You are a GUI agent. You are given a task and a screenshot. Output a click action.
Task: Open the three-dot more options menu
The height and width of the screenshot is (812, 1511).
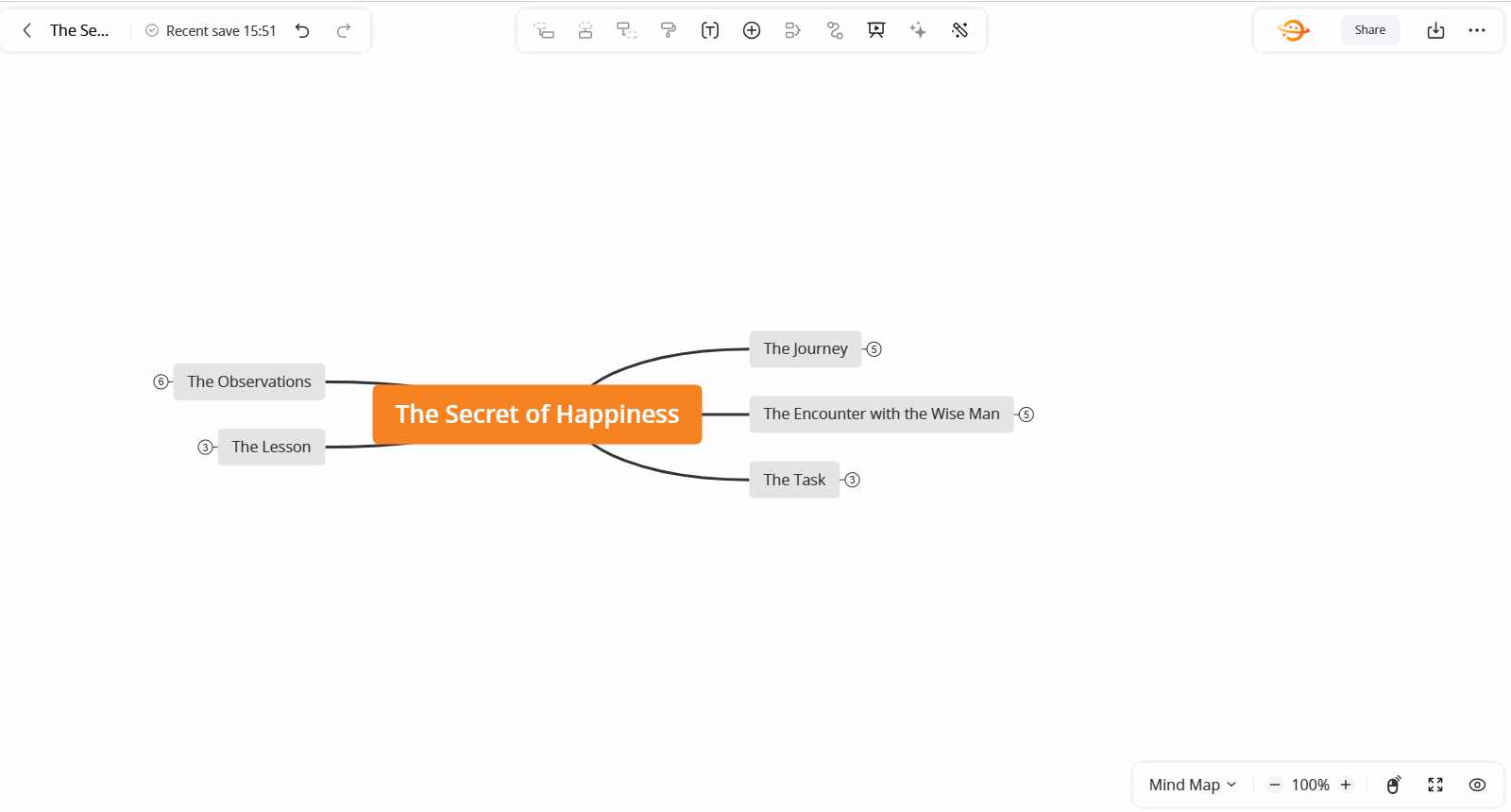coord(1477,30)
